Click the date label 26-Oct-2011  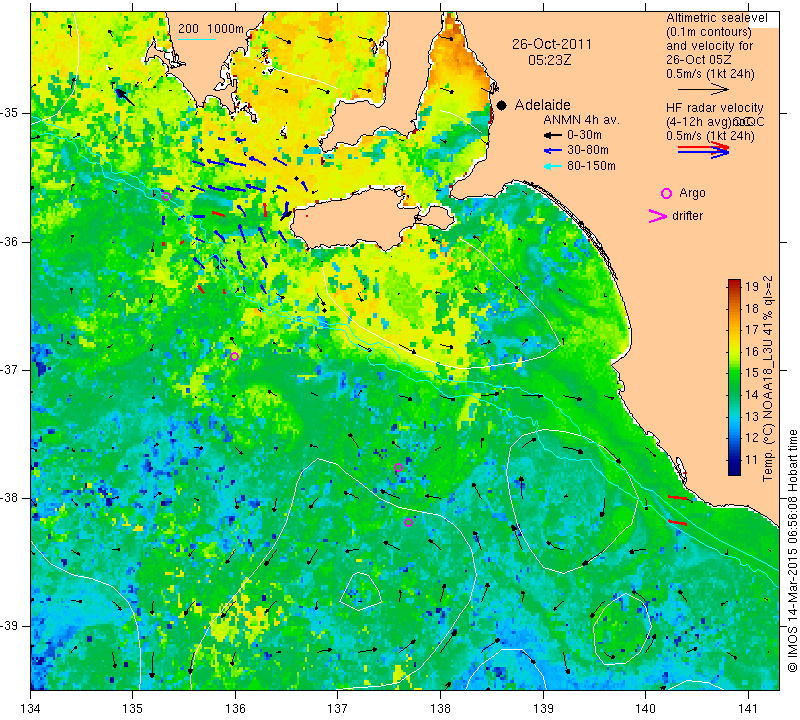pos(552,44)
